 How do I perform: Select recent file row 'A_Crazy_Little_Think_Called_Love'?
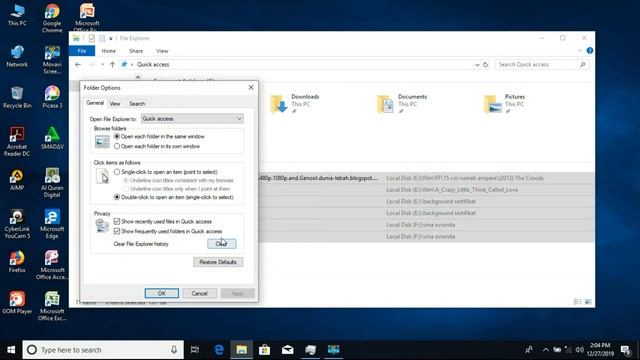pos(426,190)
